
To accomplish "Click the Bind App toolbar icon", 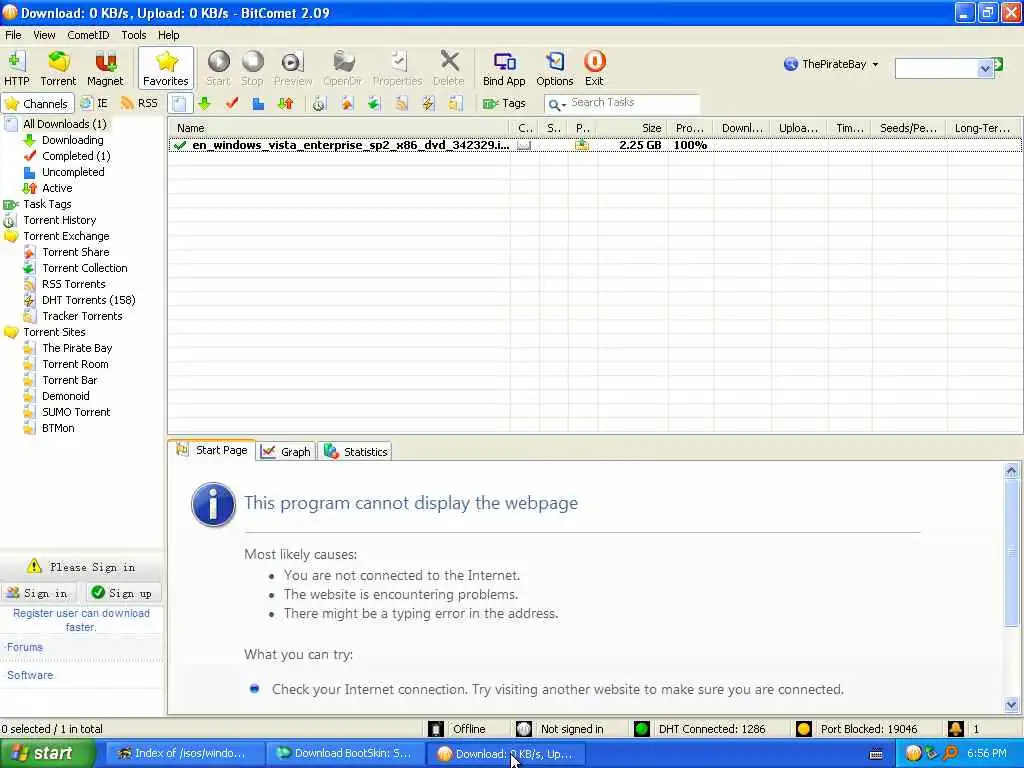I will [x=504, y=68].
